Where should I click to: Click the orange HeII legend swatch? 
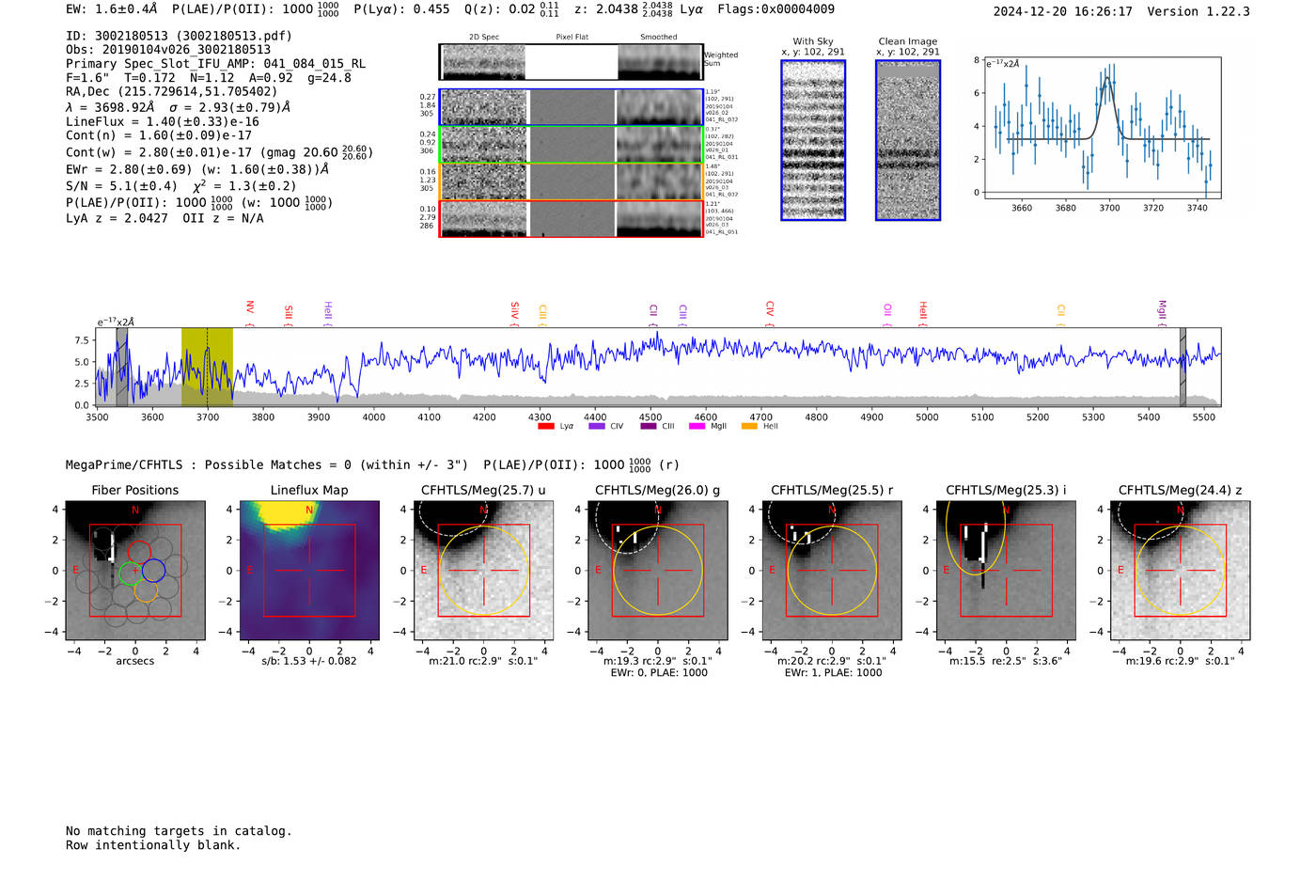(749, 426)
